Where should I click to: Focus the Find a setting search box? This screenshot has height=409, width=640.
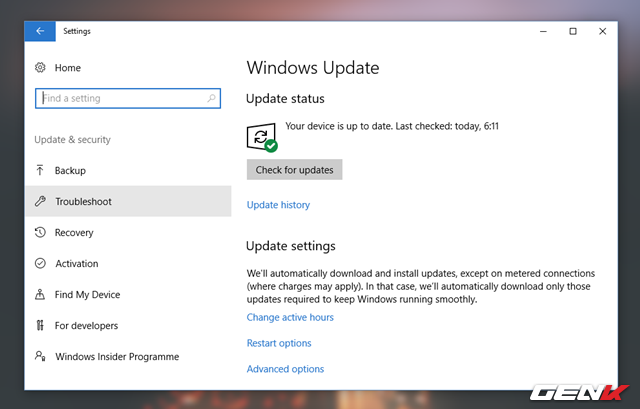pos(128,98)
